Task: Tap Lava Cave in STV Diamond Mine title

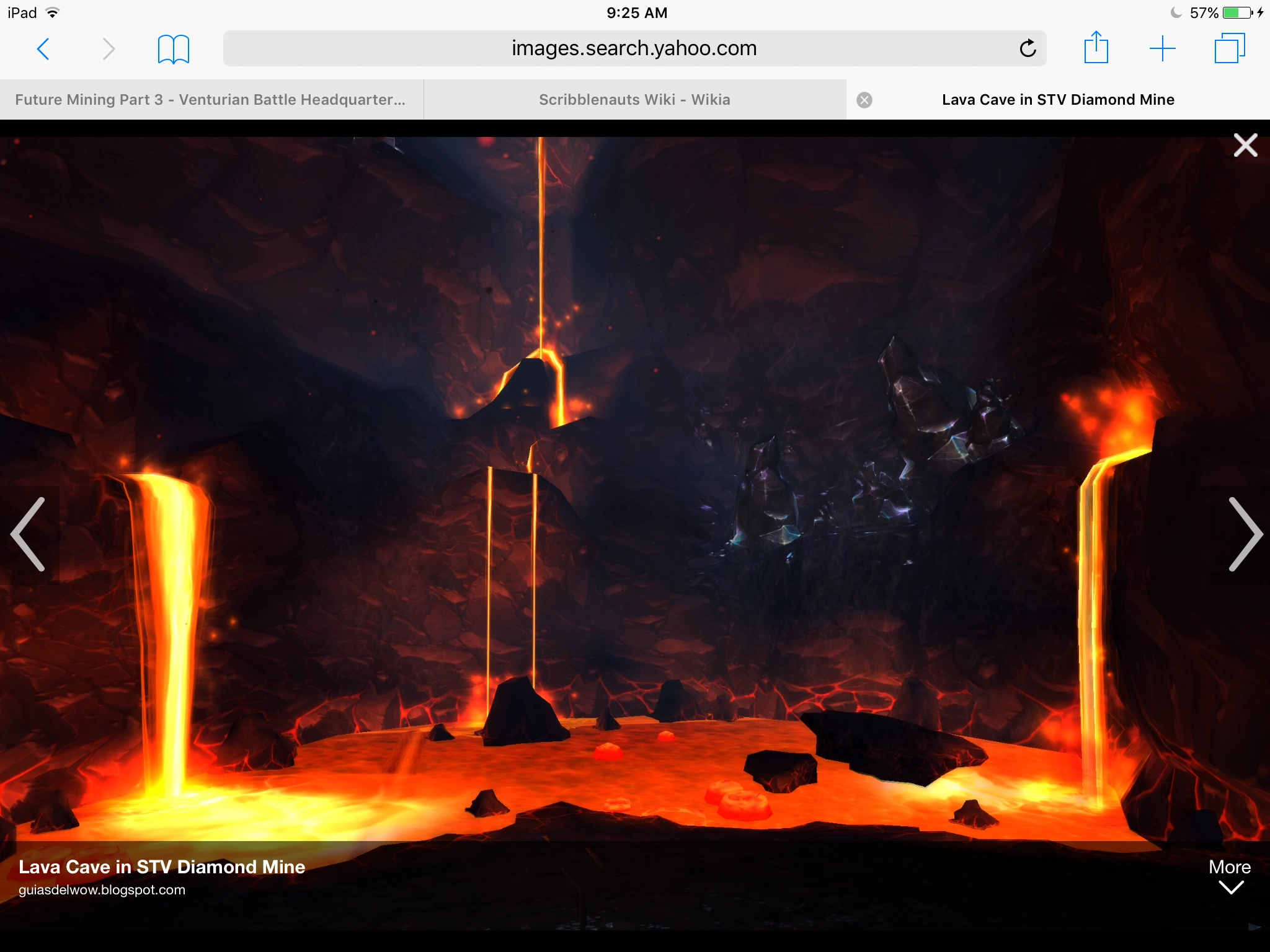Action: pos(162,866)
